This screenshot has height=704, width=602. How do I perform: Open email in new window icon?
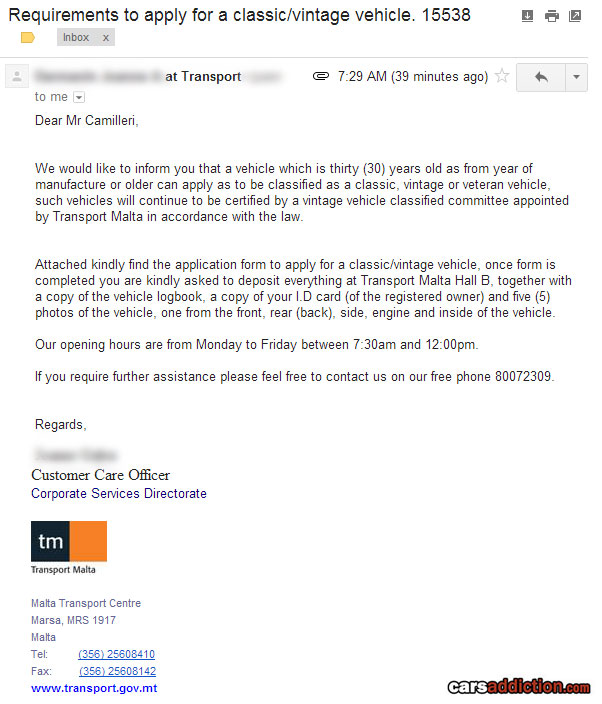[x=575, y=16]
